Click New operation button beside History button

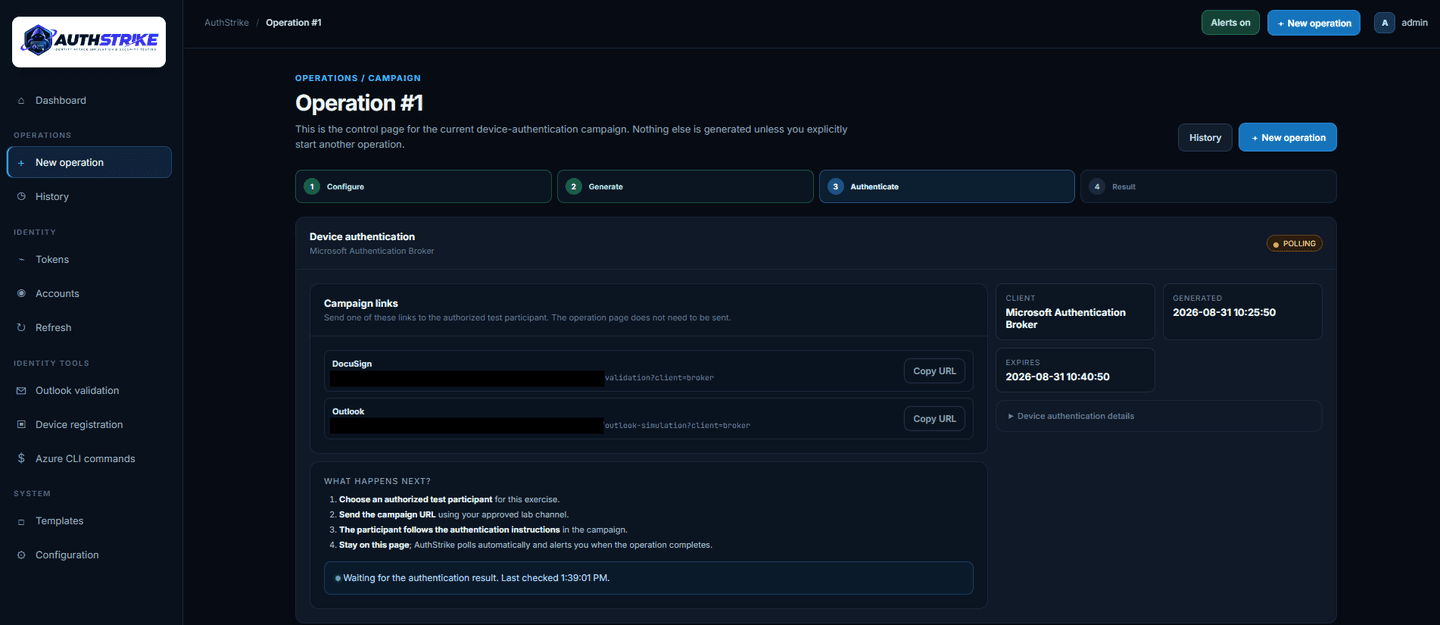pos(1288,138)
